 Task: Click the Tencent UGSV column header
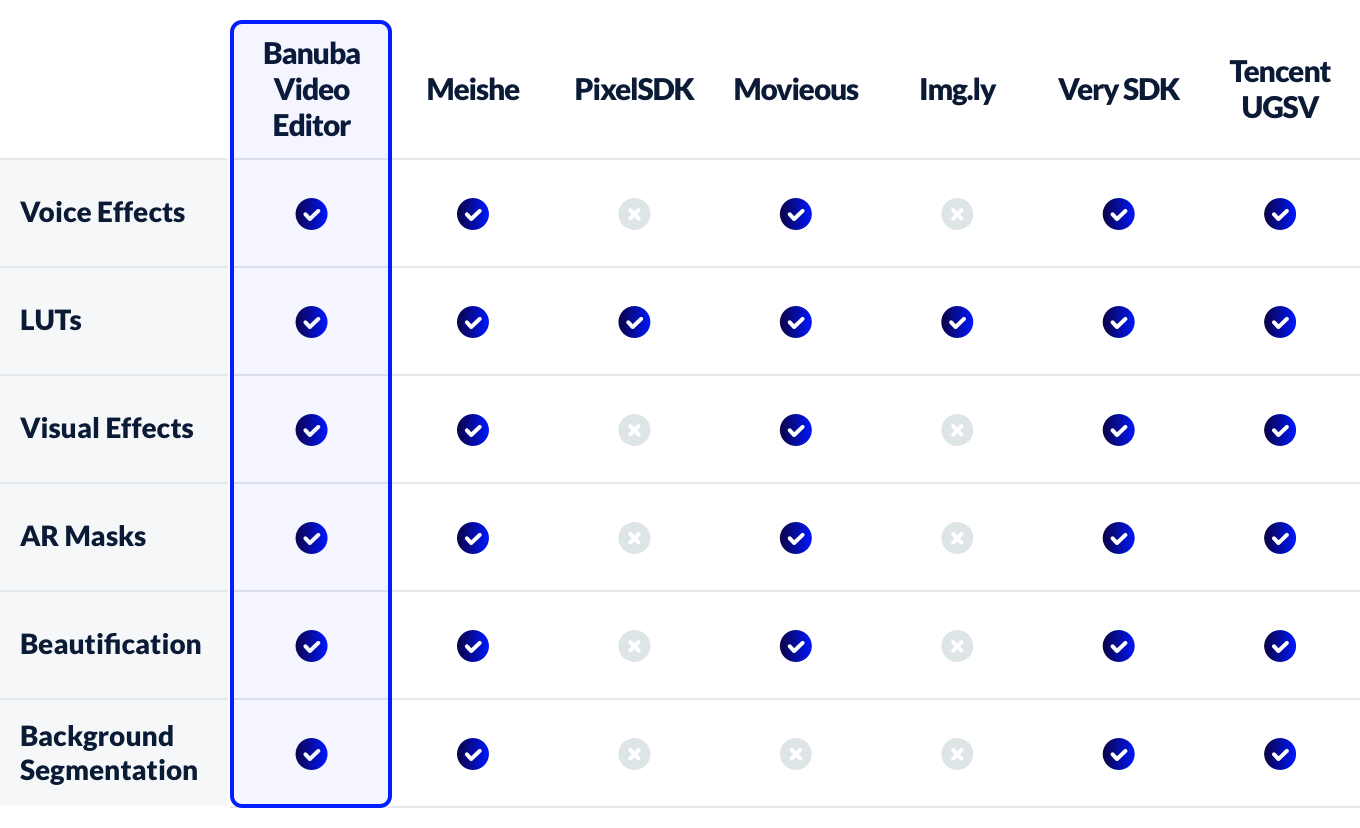(1280, 90)
